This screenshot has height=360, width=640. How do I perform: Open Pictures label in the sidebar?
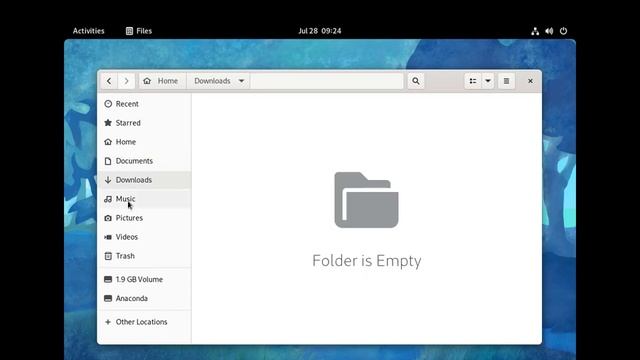click(129, 218)
